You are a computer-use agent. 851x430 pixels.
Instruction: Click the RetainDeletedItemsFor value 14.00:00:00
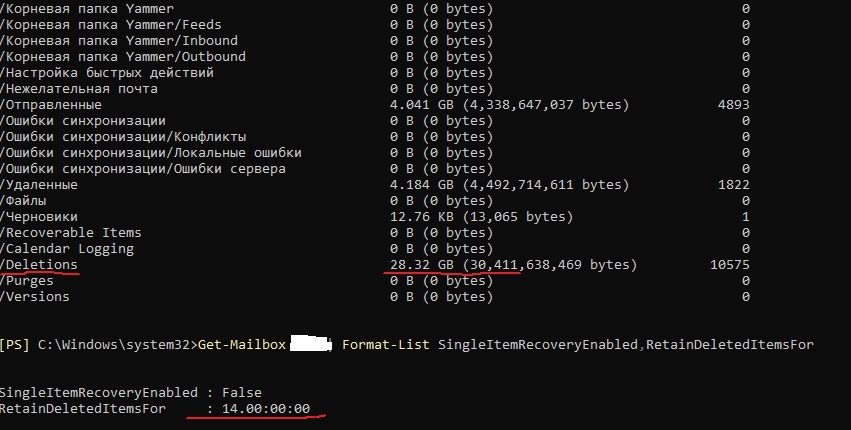[266, 408]
